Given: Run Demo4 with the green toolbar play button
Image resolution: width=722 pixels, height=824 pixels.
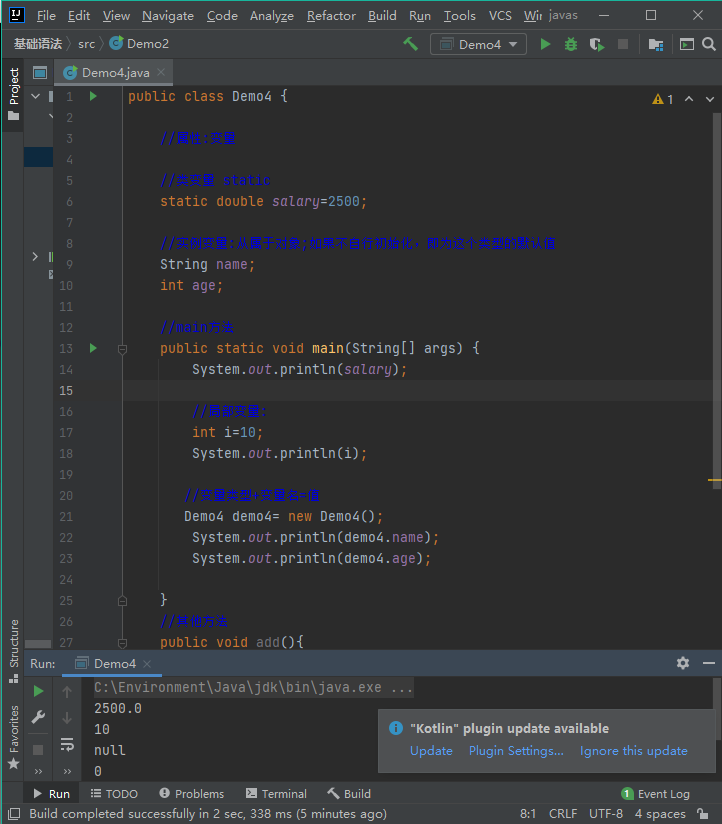Looking at the screenshot, I should click(x=545, y=44).
